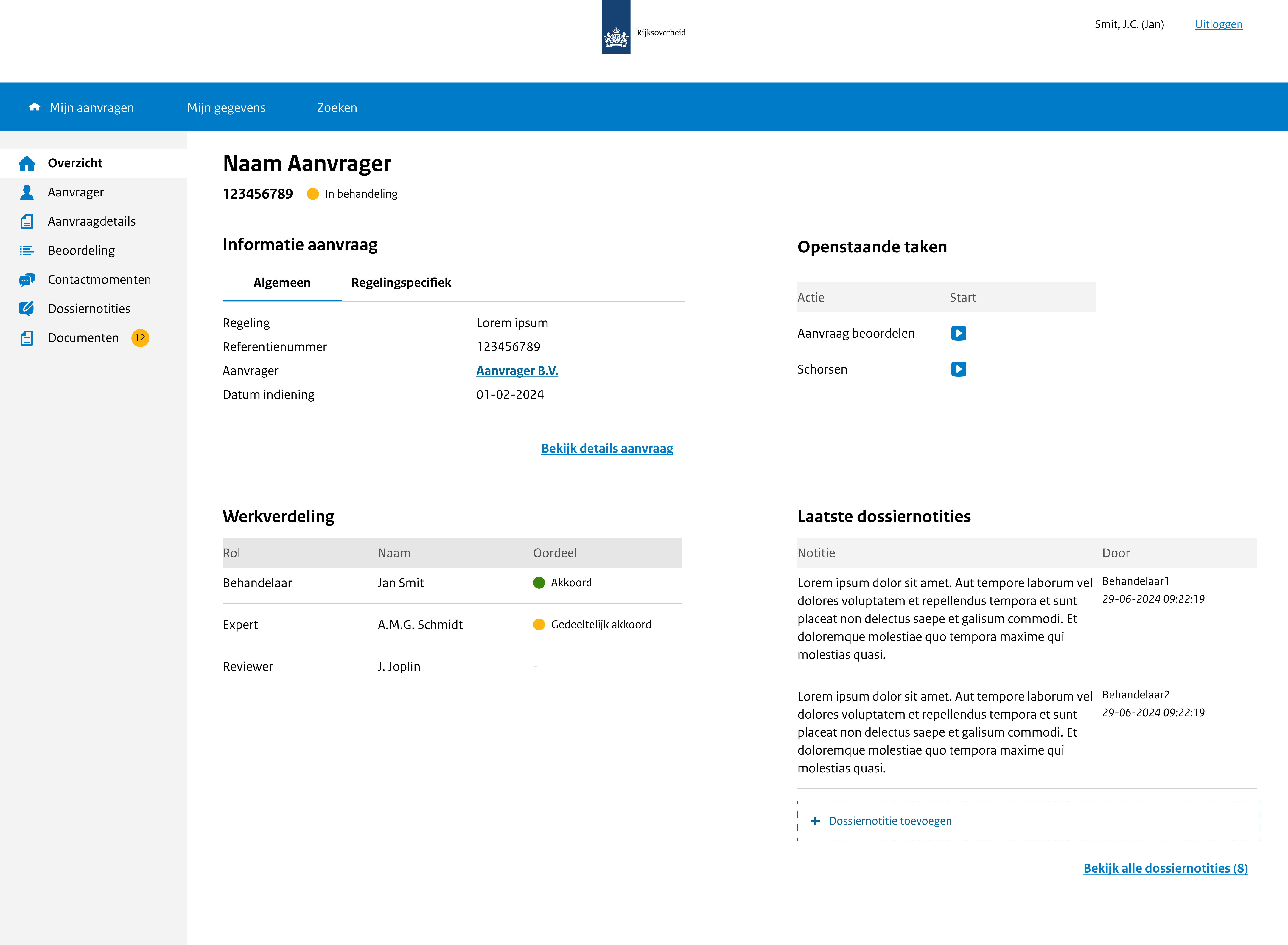
Task: Click the Rol column header
Action: 231,553
